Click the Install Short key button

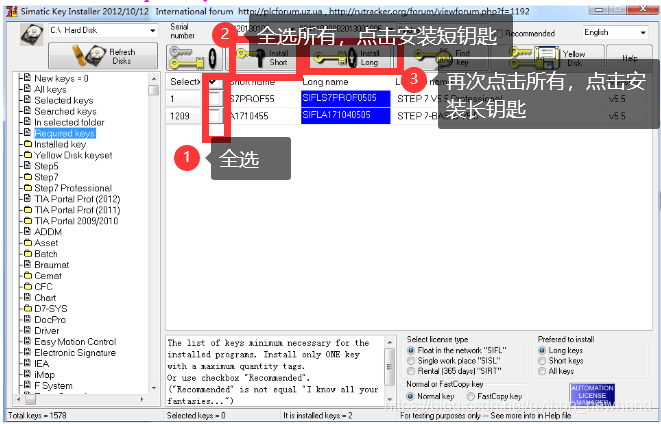tap(263, 58)
